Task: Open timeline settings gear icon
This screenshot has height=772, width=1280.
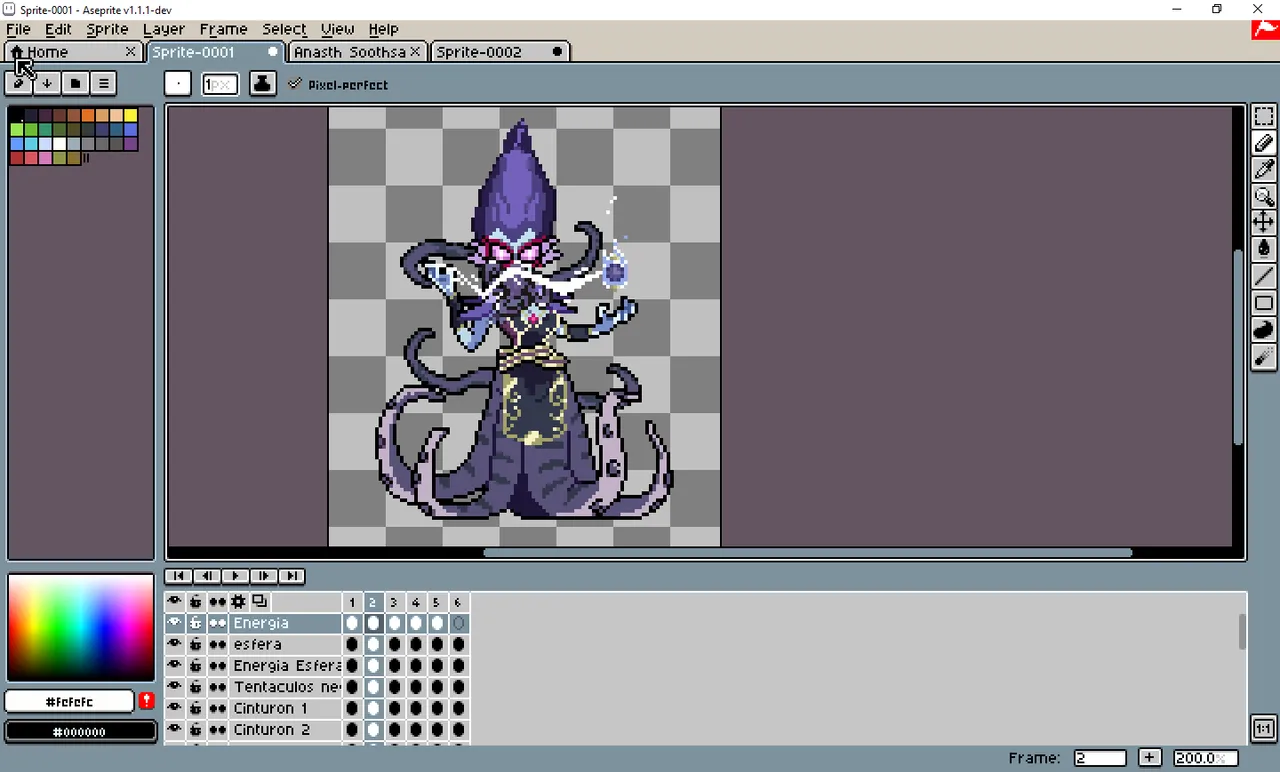Action: point(238,602)
